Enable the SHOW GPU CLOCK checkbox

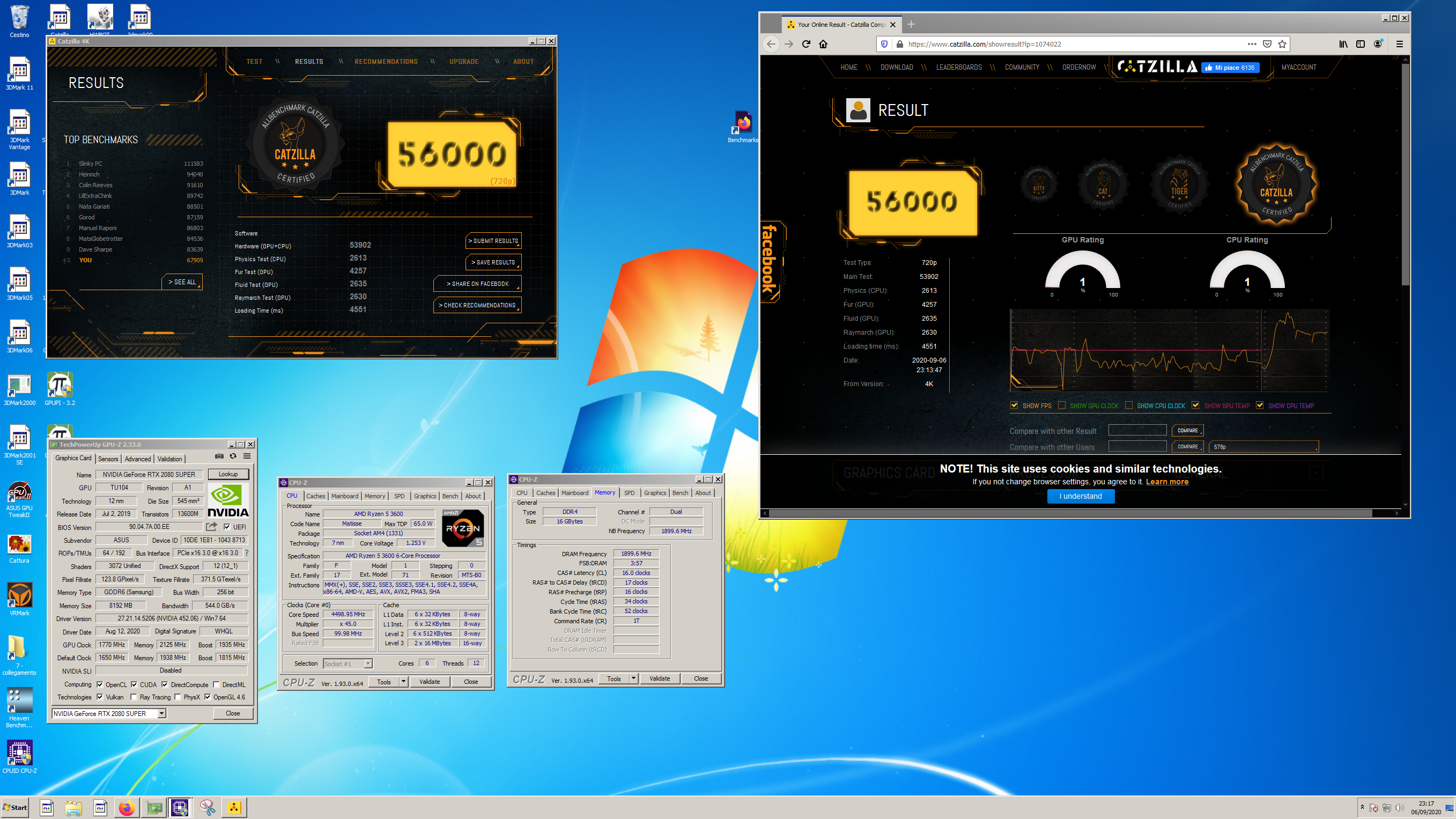[1062, 405]
